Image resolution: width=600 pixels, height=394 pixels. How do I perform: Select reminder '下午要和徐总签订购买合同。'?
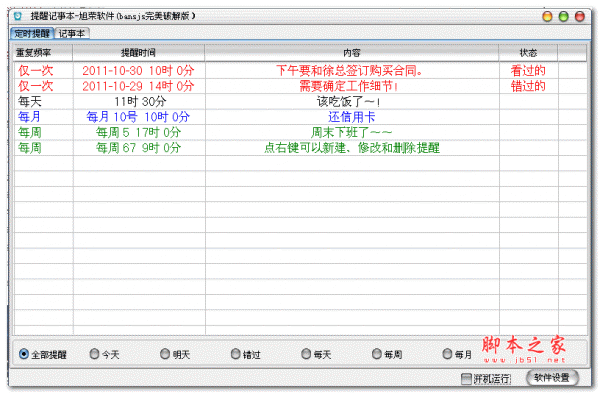(x=349, y=71)
